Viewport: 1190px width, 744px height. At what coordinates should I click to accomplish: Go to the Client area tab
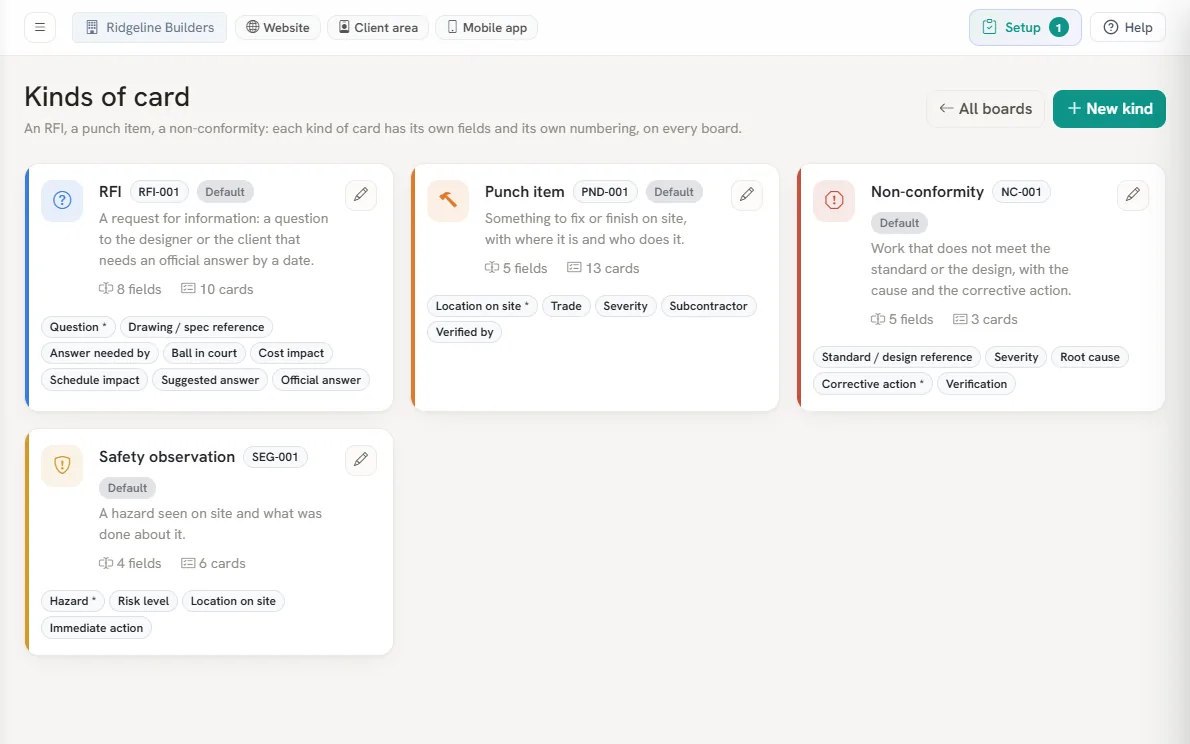tap(378, 27)
